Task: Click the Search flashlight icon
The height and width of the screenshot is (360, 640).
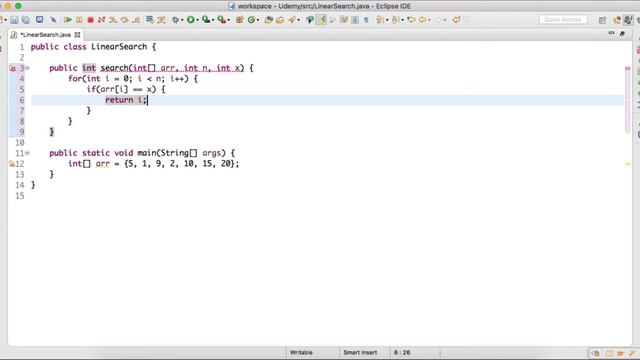Action: [292, 20]
